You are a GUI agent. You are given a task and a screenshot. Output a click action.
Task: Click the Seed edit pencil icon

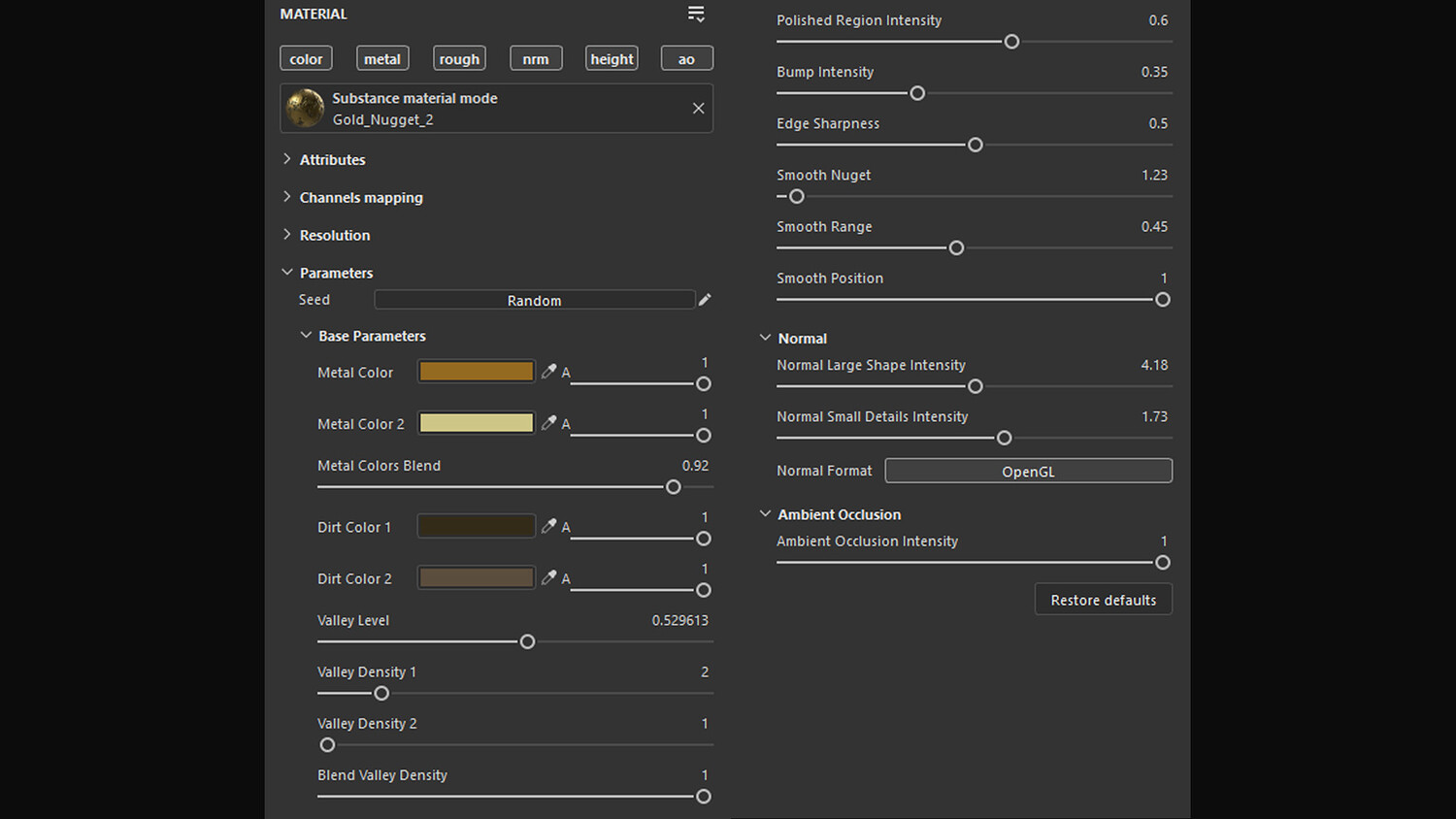pos(705,300)
